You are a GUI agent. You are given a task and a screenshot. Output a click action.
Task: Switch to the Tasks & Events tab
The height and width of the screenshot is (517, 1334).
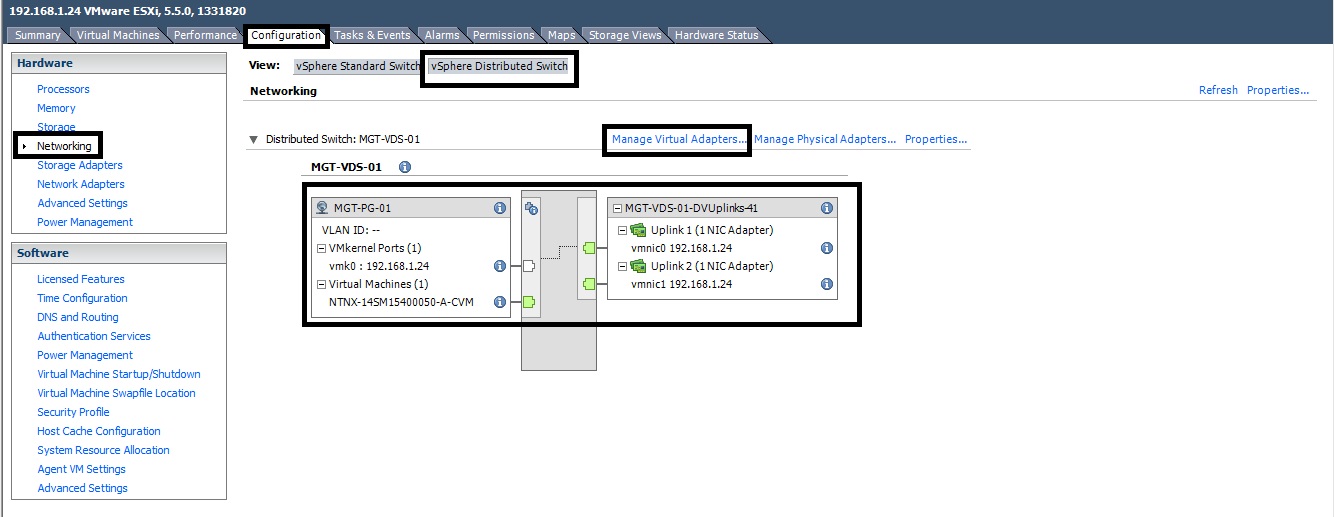(x=372, y=35)
